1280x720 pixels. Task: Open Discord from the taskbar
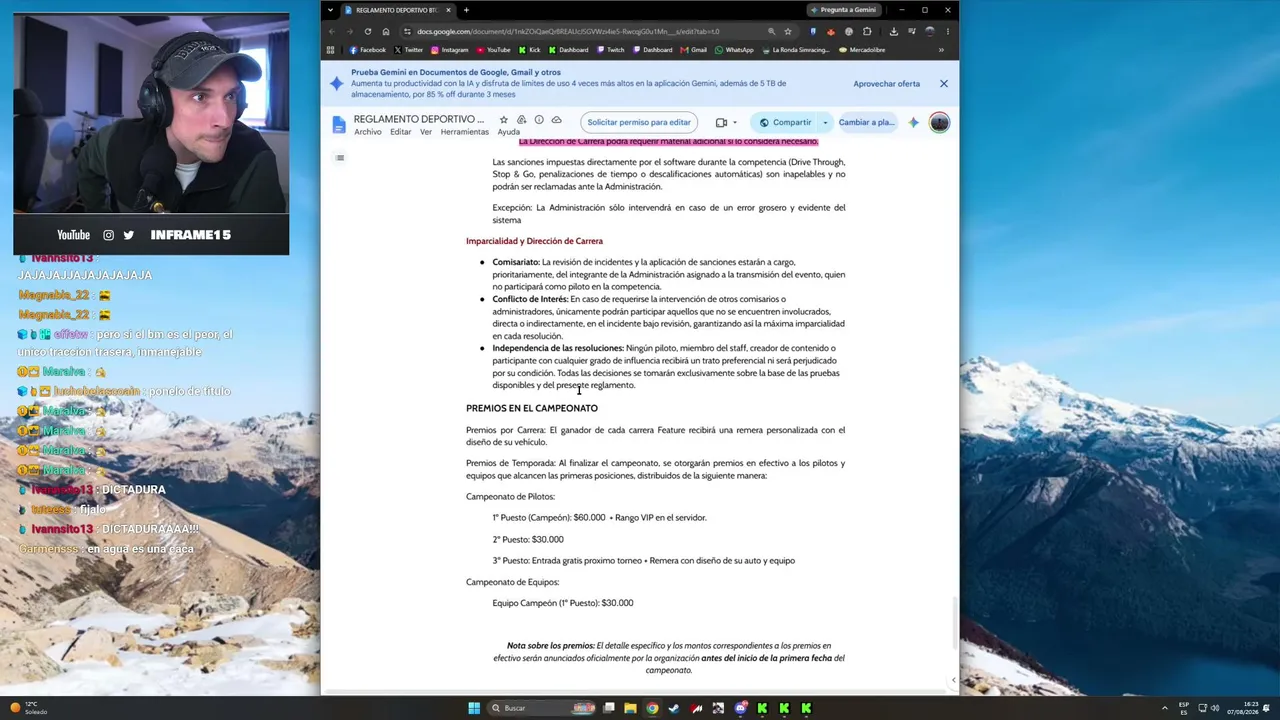740,708
